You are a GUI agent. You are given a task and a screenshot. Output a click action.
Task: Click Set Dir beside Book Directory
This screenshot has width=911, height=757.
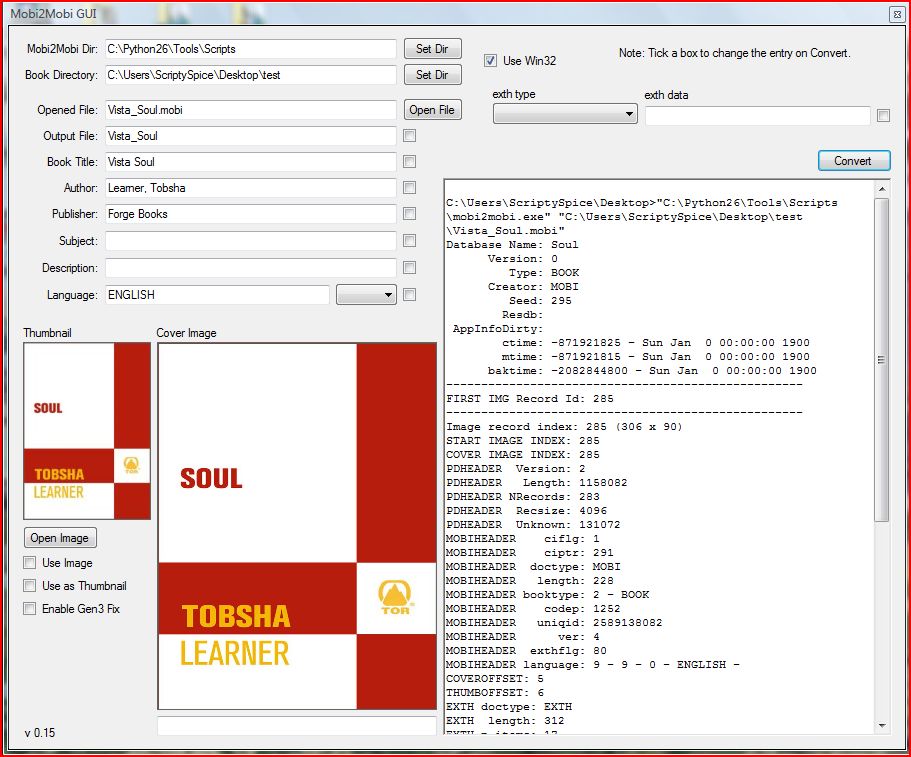tap(432, 75)
